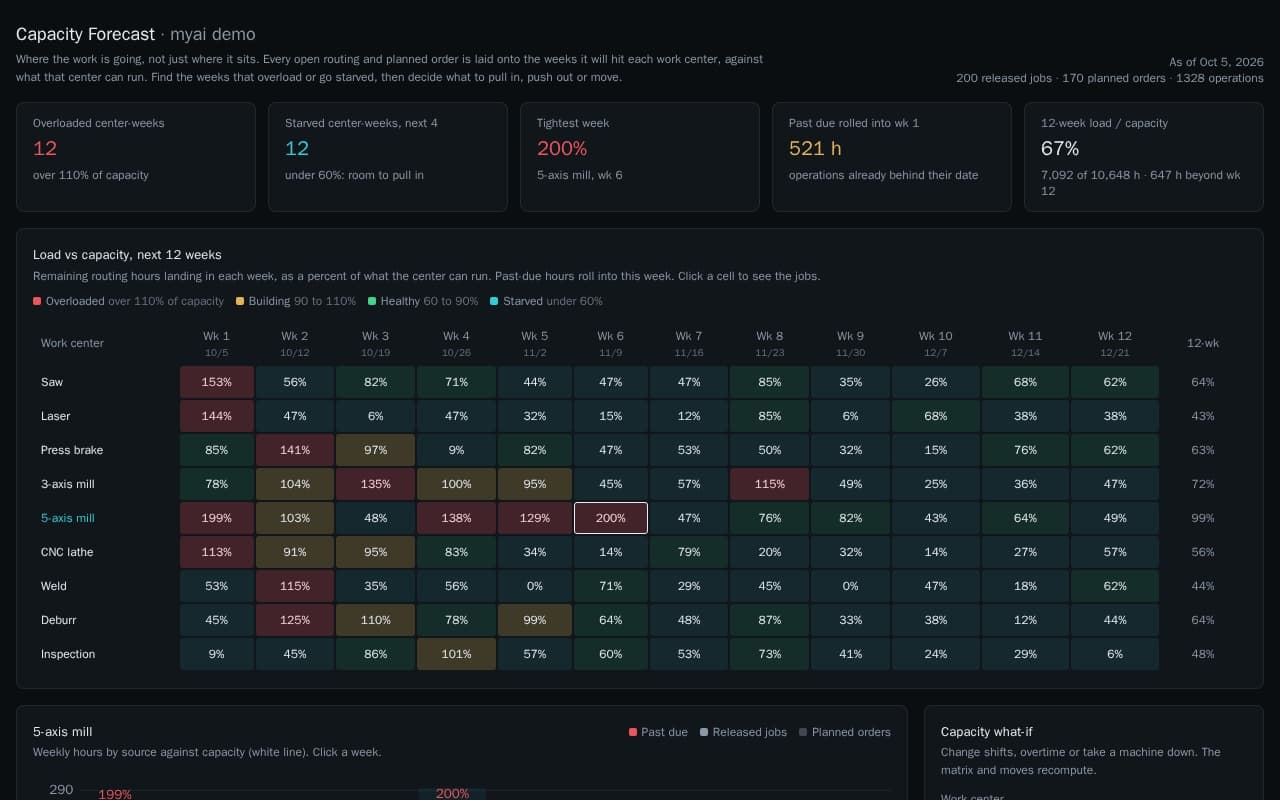
Task: Open the Weld Wk 2 cell showing 115%
Action: point(295,586)
